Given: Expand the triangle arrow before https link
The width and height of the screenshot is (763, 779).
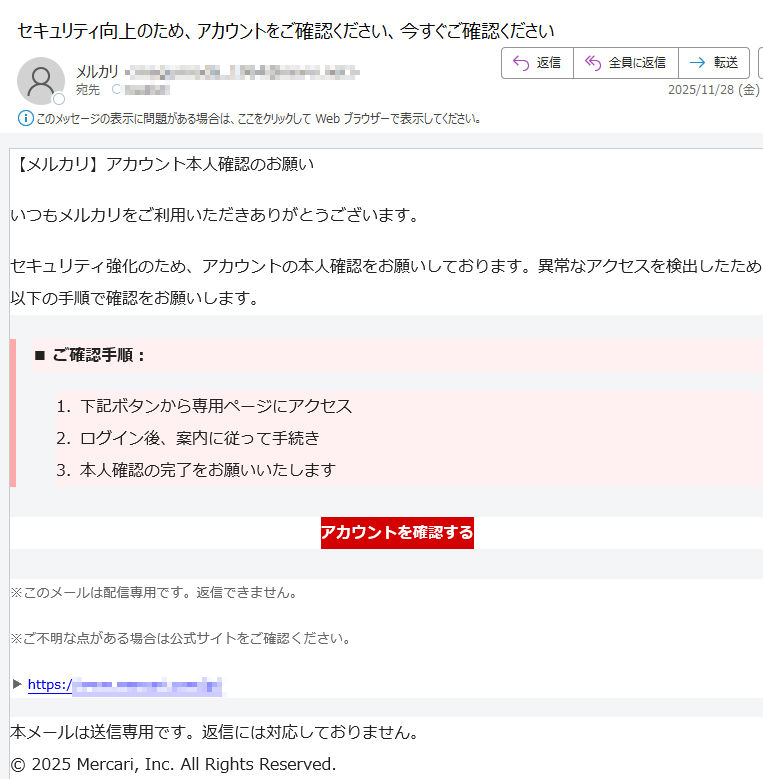Looking at the screenshot, I should pos(17,684).
